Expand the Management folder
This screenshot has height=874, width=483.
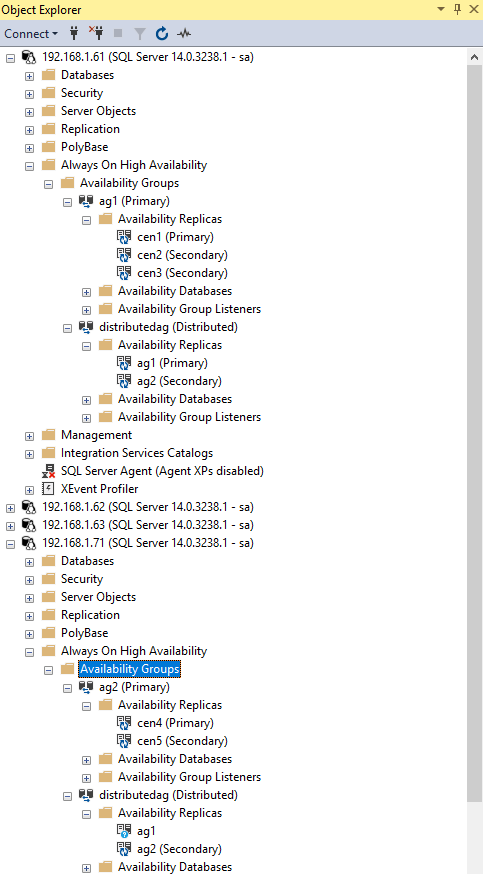click(x=30, y=436)
